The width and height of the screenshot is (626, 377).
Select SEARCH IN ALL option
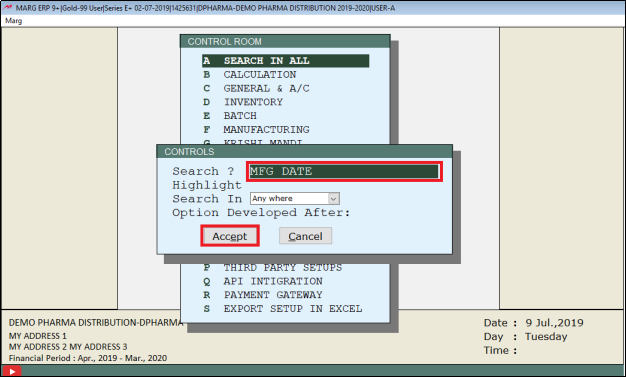click(x=285, y=61)
